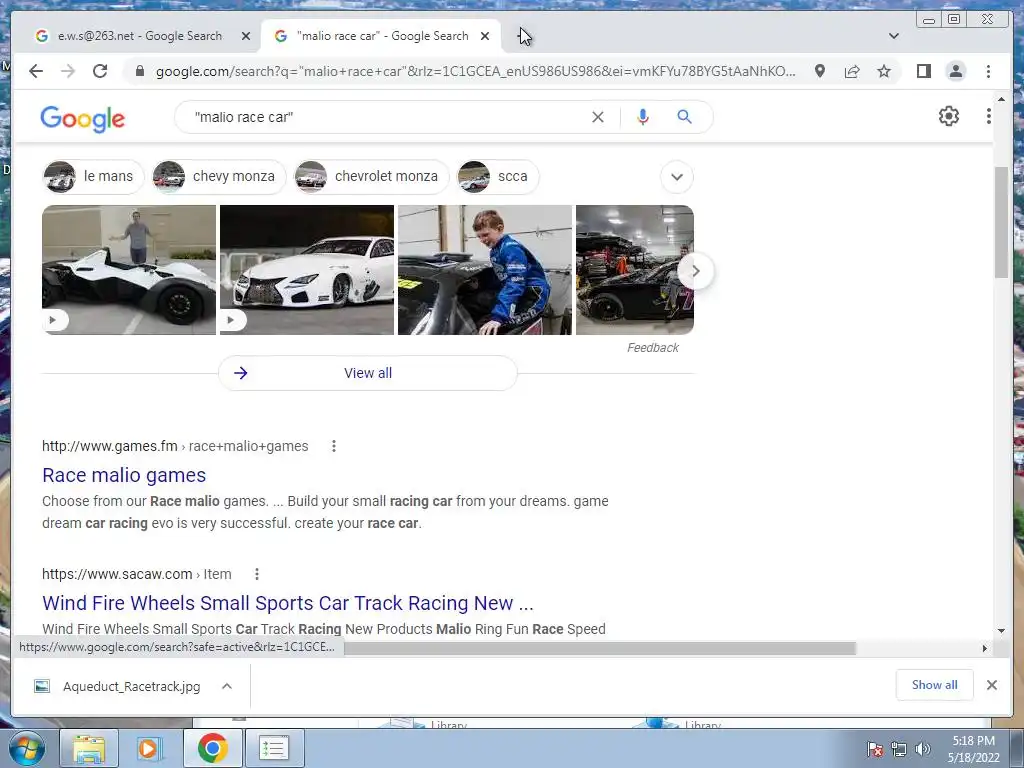Filter results by le mans chip
This screenshot has height=768, width=1024.
(93, 176)
